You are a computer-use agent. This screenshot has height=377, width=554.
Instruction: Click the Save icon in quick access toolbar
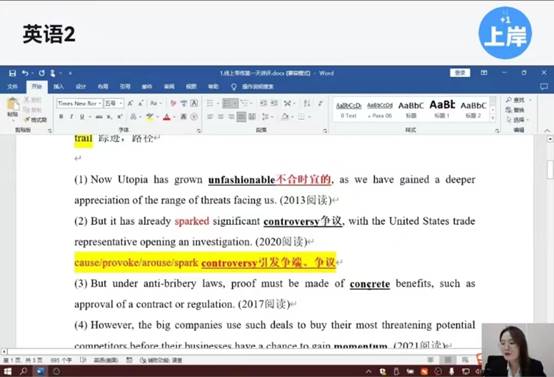12,73
